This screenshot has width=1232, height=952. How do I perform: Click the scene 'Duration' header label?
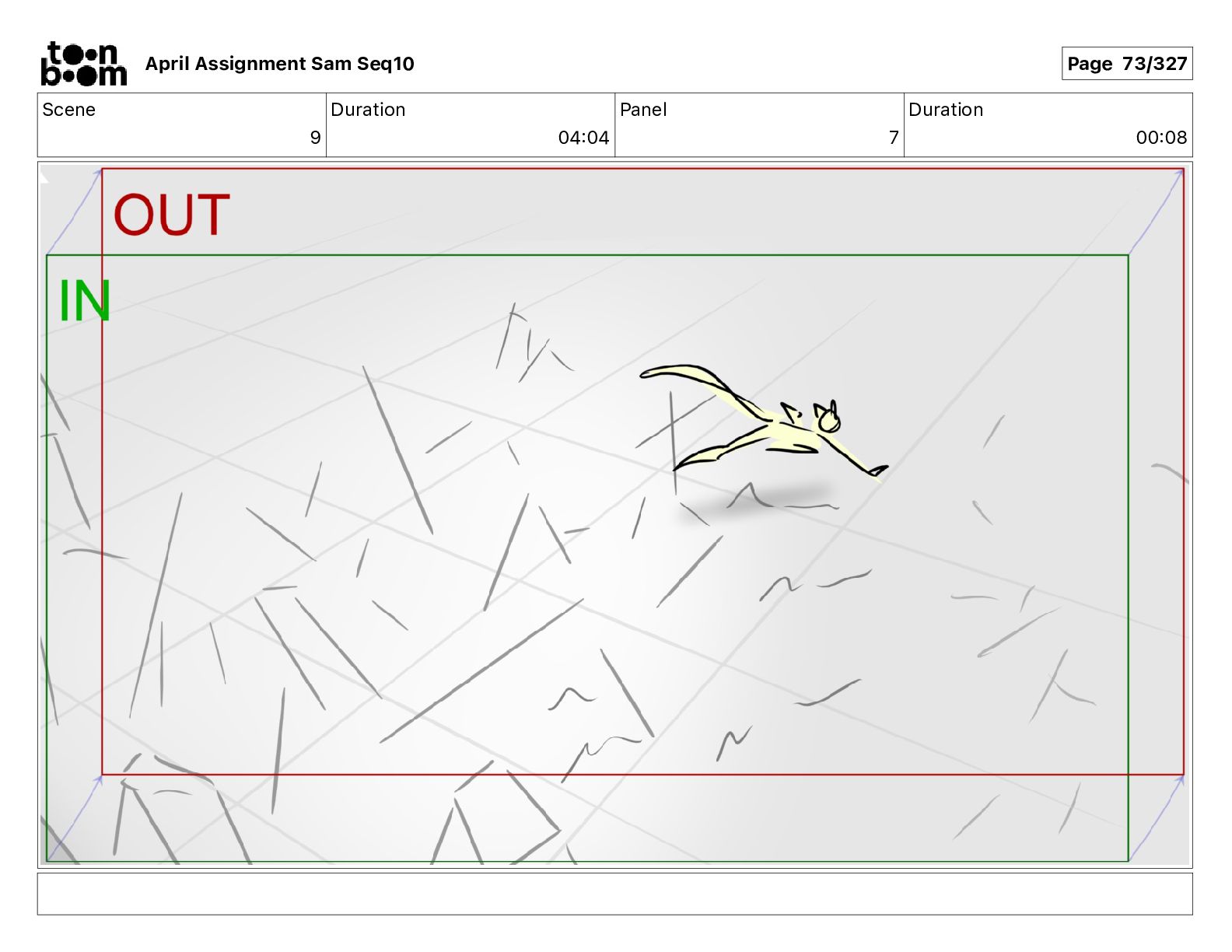(x=368, y=110)
